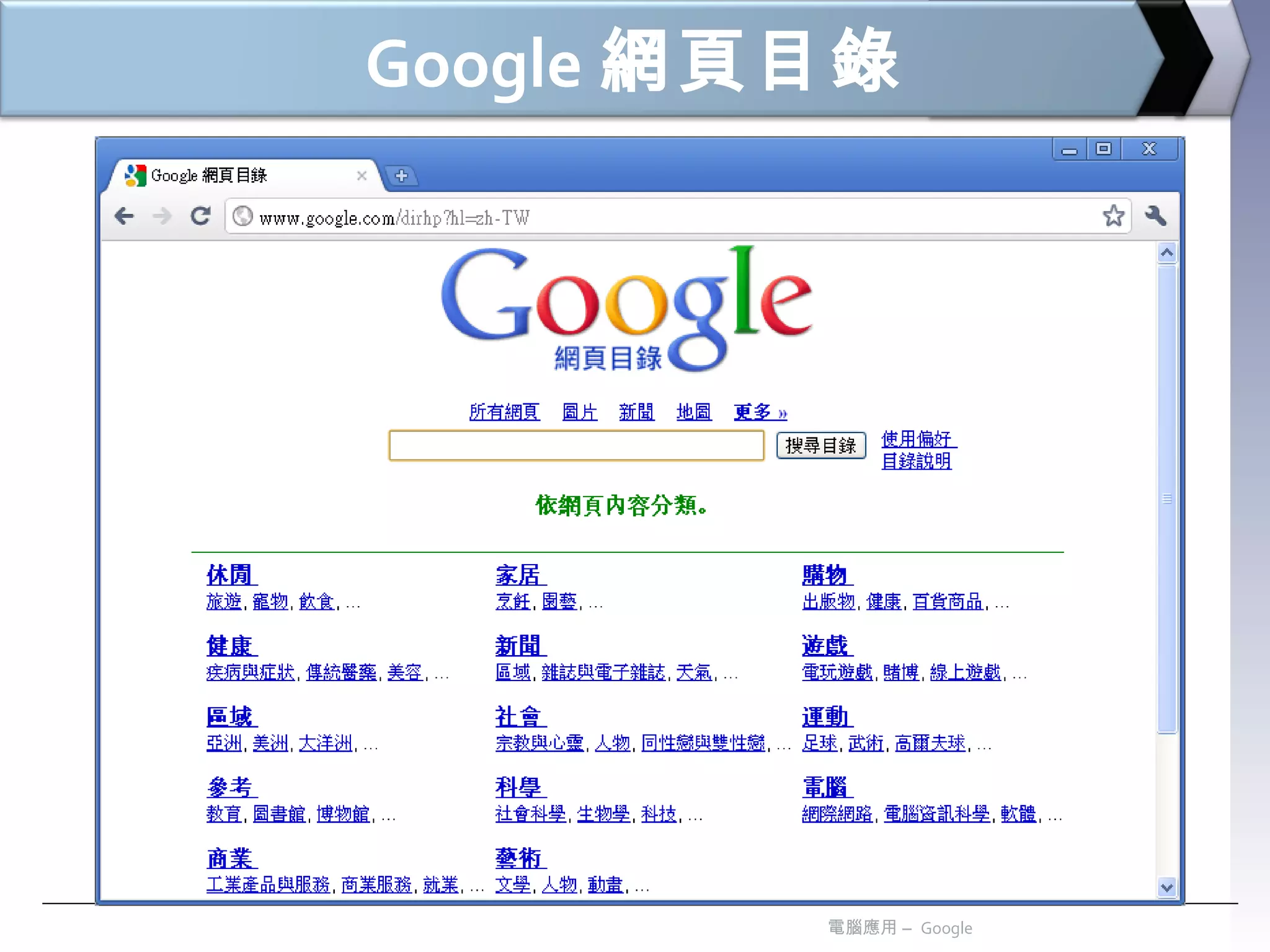The image size is (1270, 952).
Task: Open the 軟體 subcategory link
Action: (x=1019, y=813)
